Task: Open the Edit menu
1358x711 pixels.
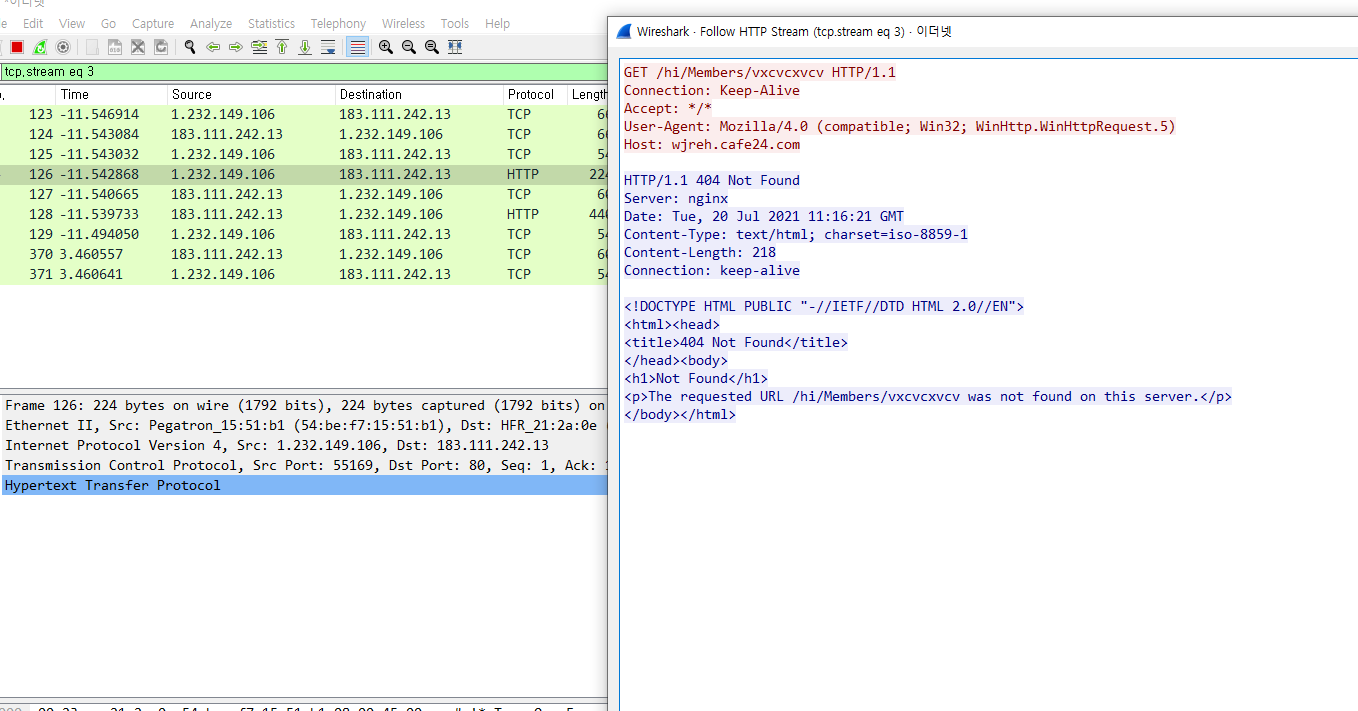Action: tap(33, 23)
